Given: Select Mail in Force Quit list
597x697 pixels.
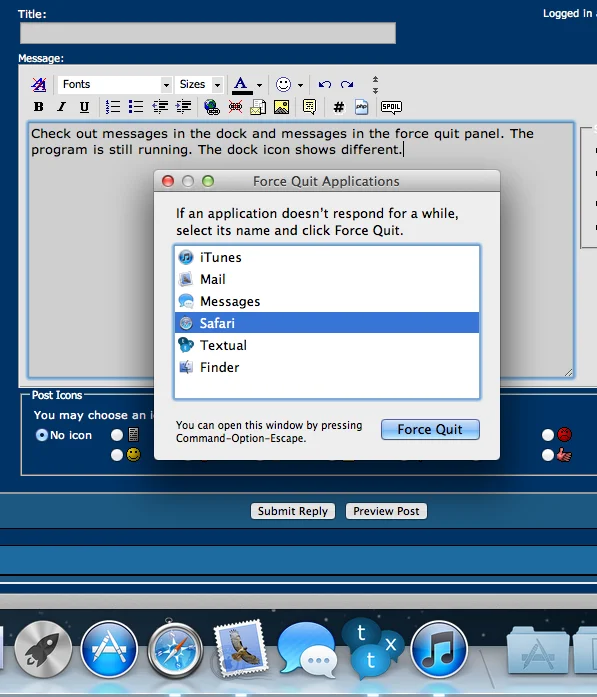Looking at the screenshot, I should (327, 279).
